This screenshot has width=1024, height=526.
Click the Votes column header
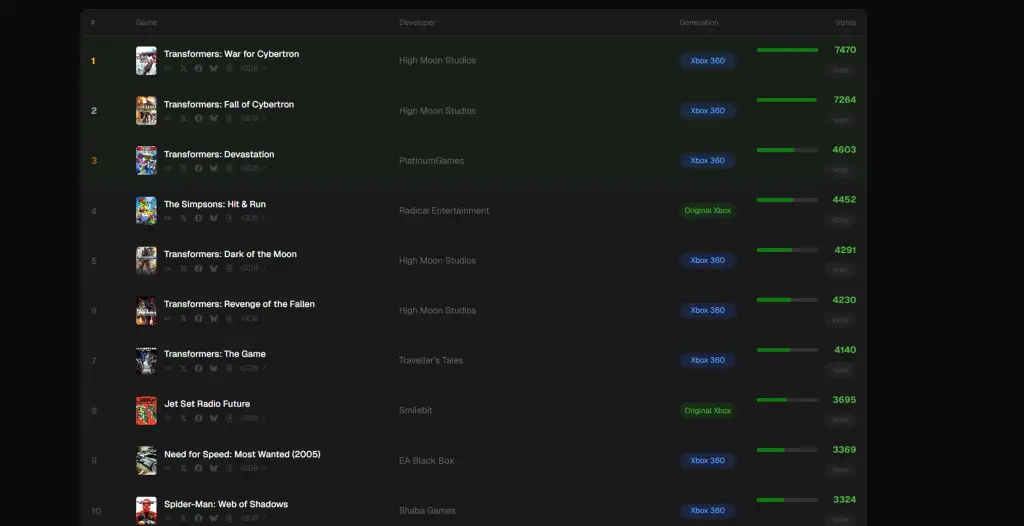pos(846,23)
